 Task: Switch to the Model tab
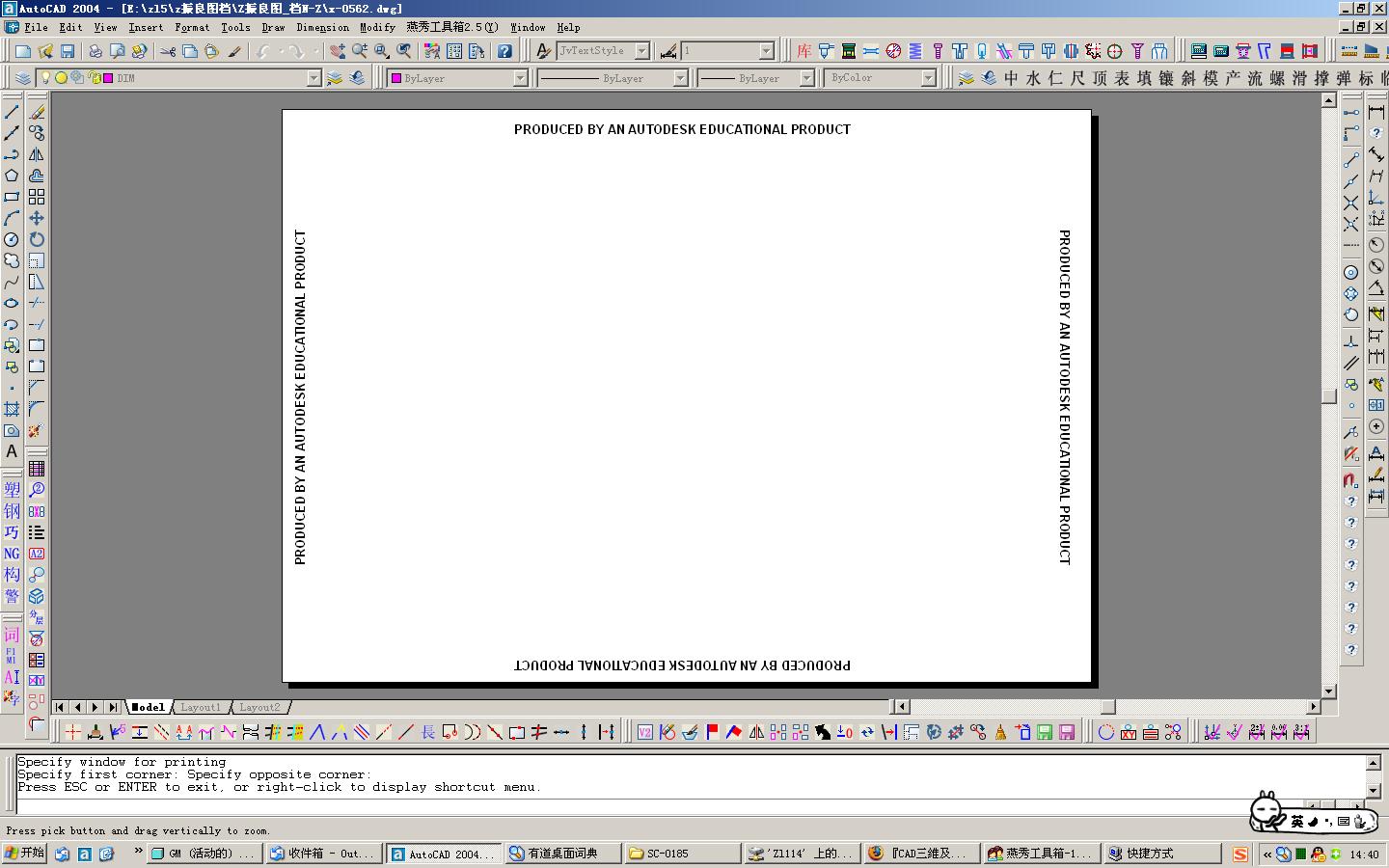[149, 707]
